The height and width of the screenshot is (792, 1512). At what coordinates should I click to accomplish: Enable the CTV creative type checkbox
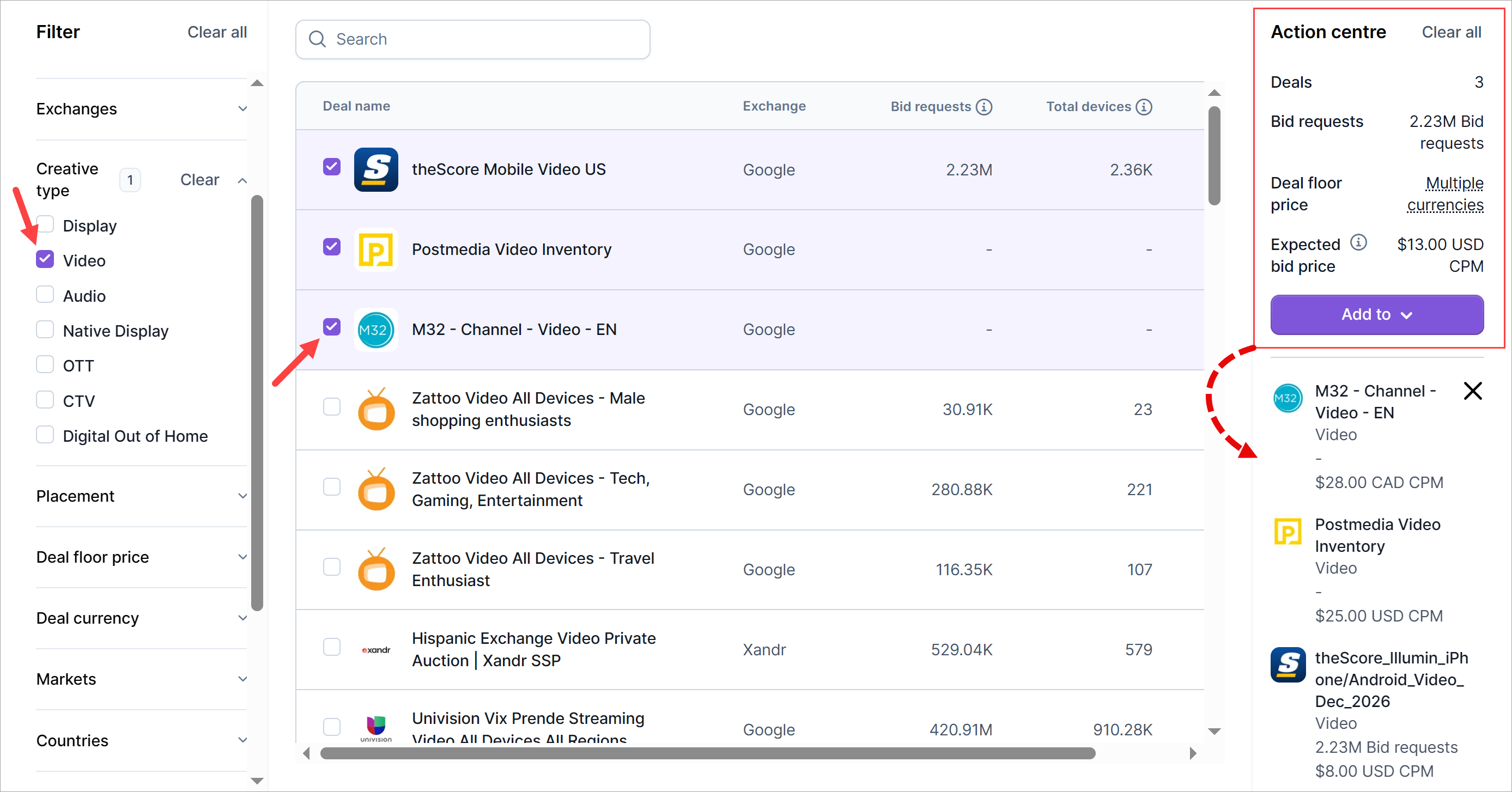45,400
